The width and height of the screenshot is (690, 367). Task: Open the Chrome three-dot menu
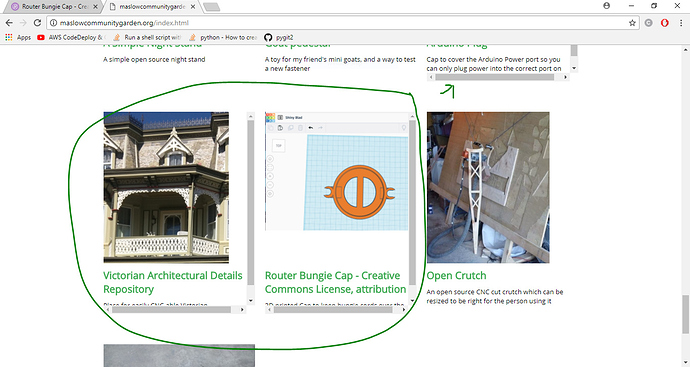(681, 23)
